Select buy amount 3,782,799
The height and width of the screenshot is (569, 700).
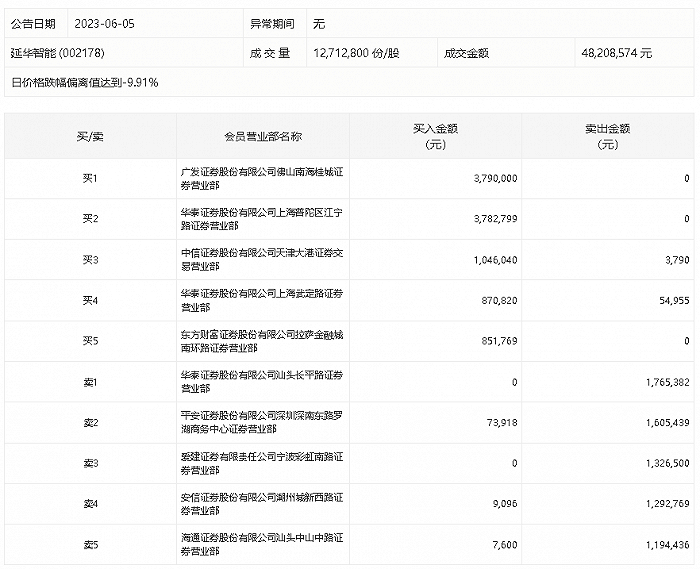496,219
